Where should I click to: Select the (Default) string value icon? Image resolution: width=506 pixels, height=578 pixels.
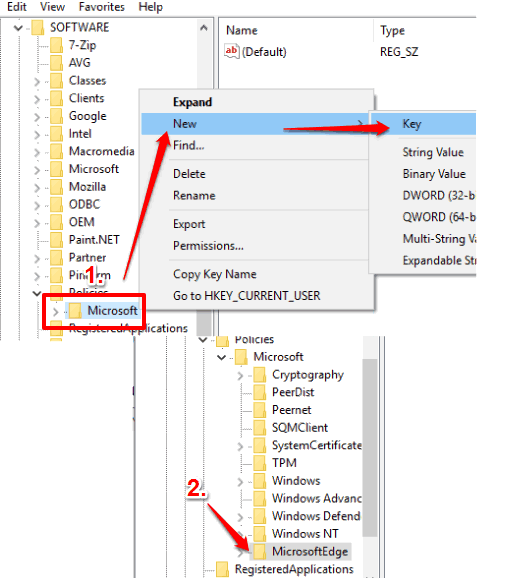click(232, 52)
